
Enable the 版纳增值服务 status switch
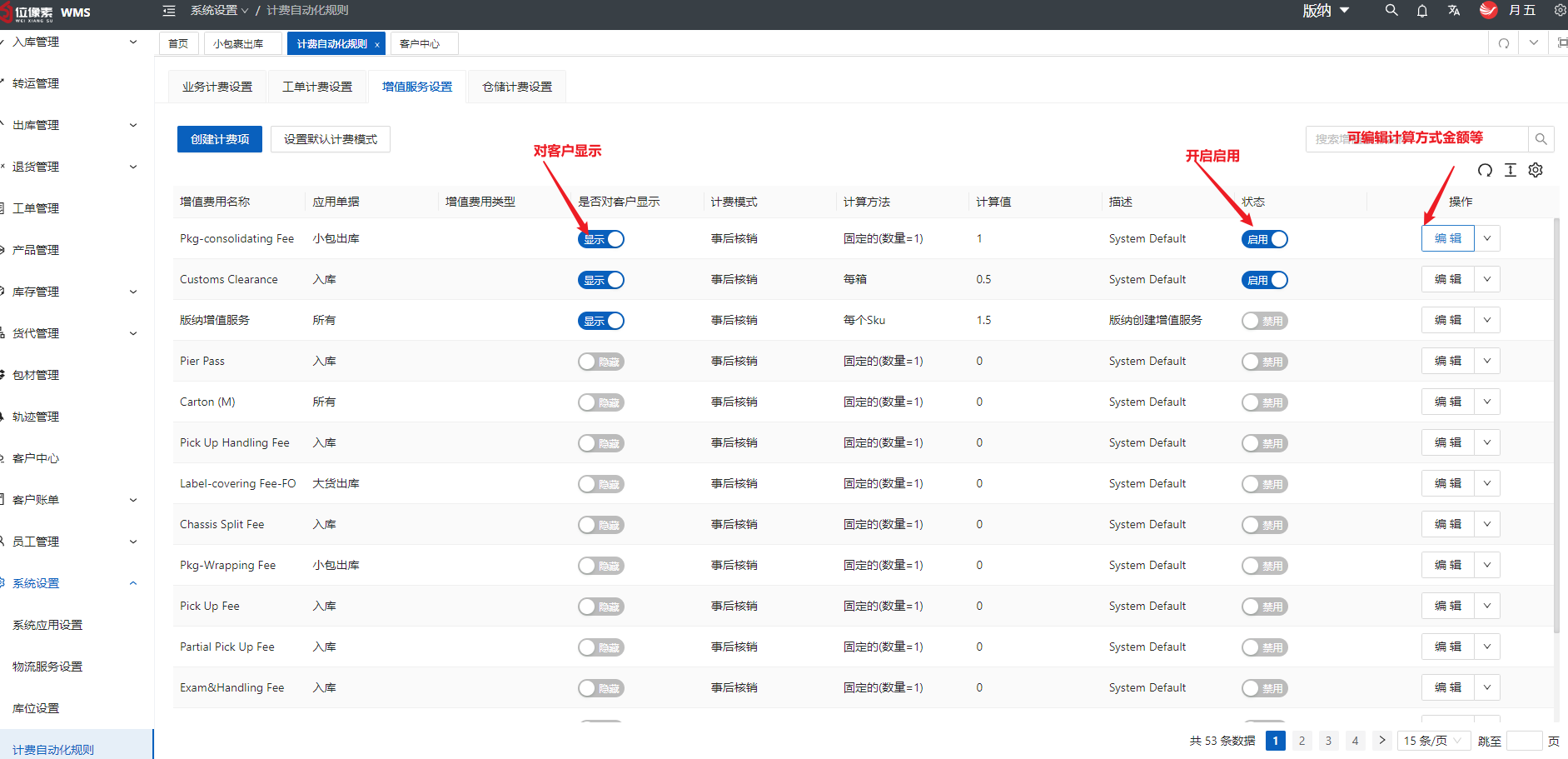coord(1265,321)
